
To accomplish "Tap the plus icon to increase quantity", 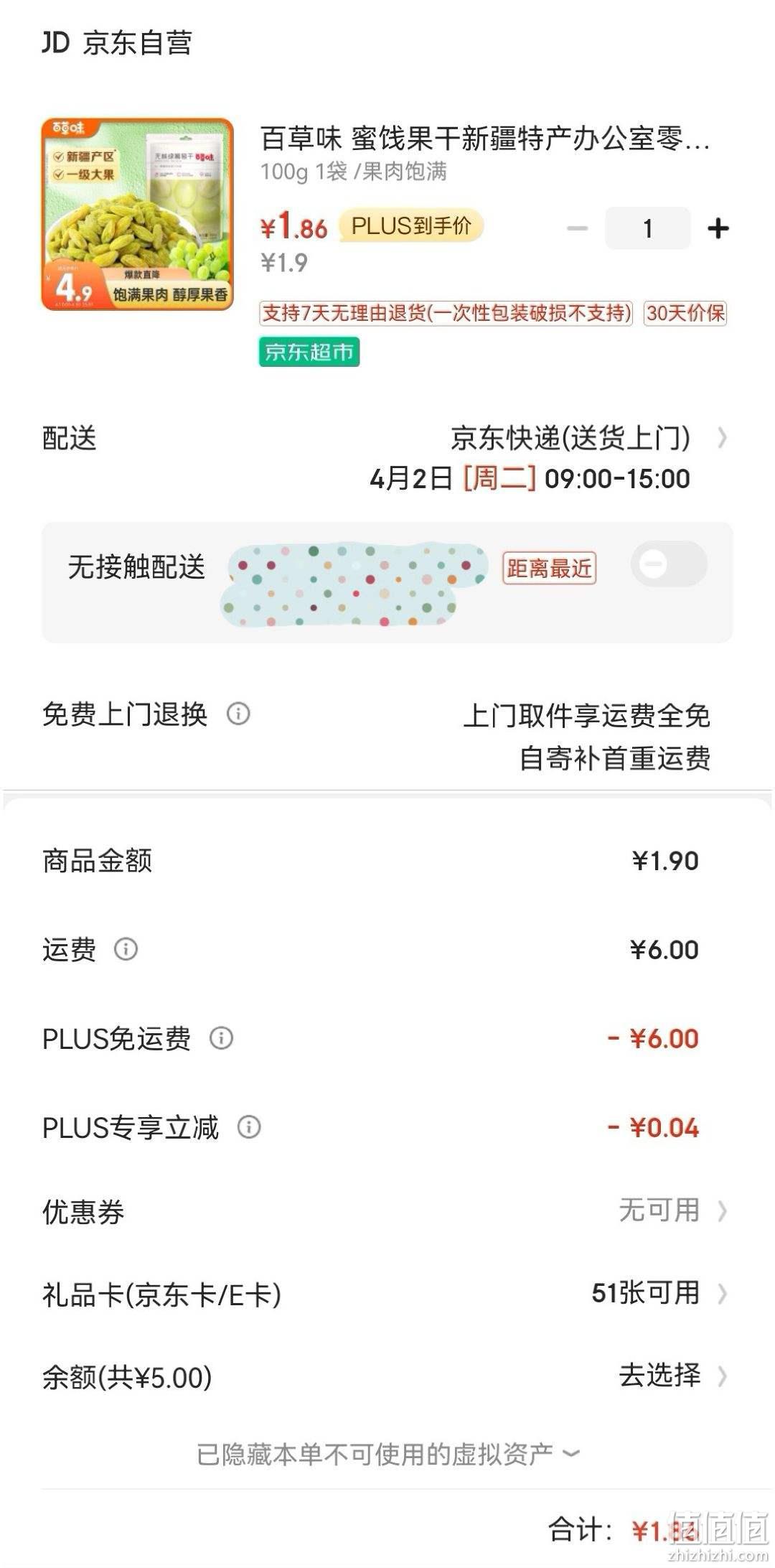I will (718, 228).
